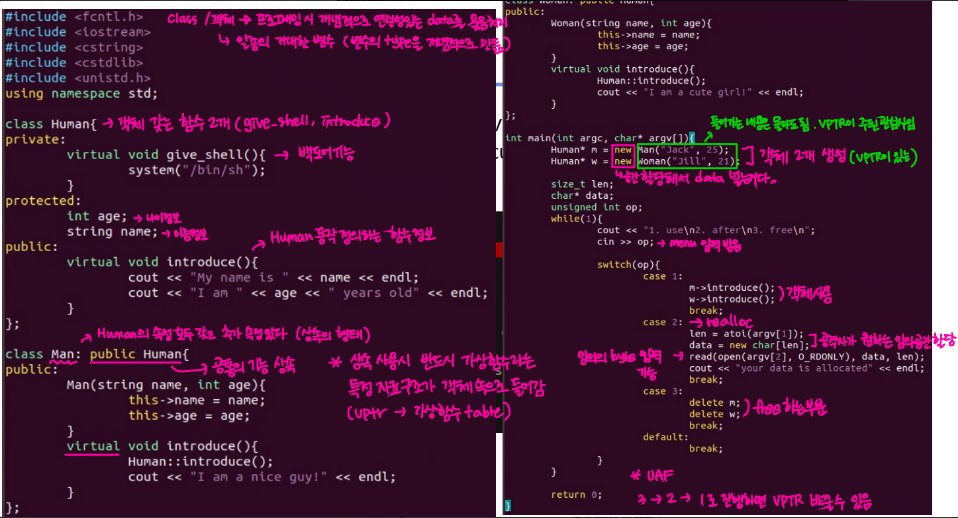This screenshot has height=518, width=958.
Task: Click 'Man(string name, int age){' constructor
Action: click(166, 385)
